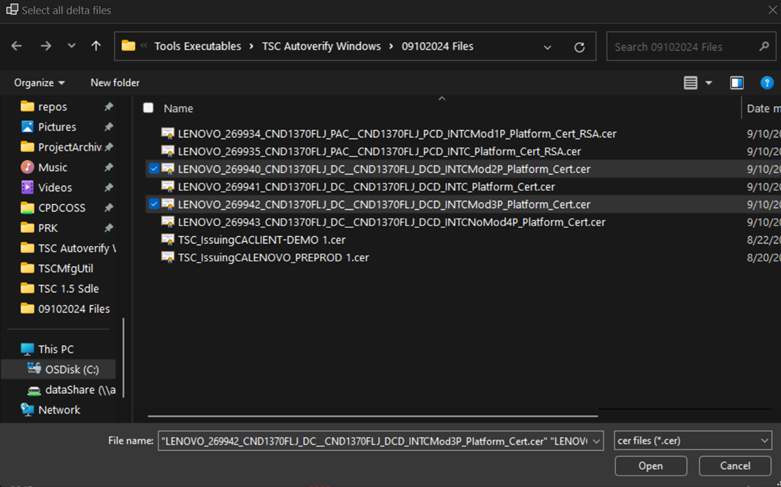The image size is (781, 487).
Task: Select LENOVO_269941 INTC_Platform_Cert.cer file
Action: tap(366, 187)
